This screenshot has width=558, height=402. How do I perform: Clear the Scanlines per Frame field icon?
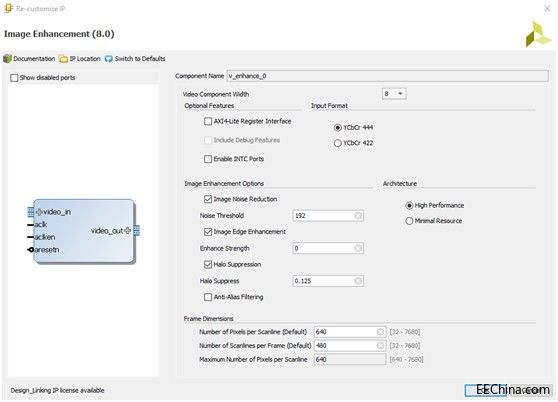[380, 346]
